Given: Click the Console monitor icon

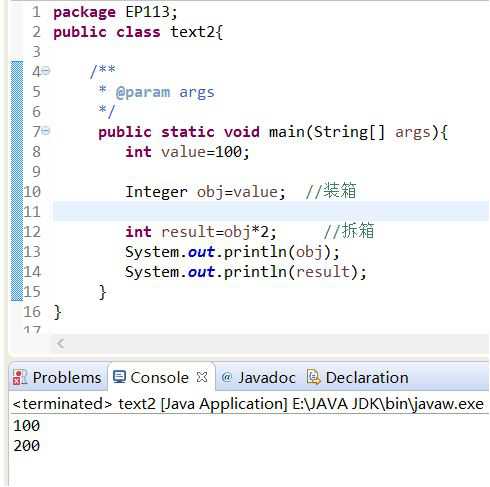Looking at the screenshot, I should pos(119,377).
